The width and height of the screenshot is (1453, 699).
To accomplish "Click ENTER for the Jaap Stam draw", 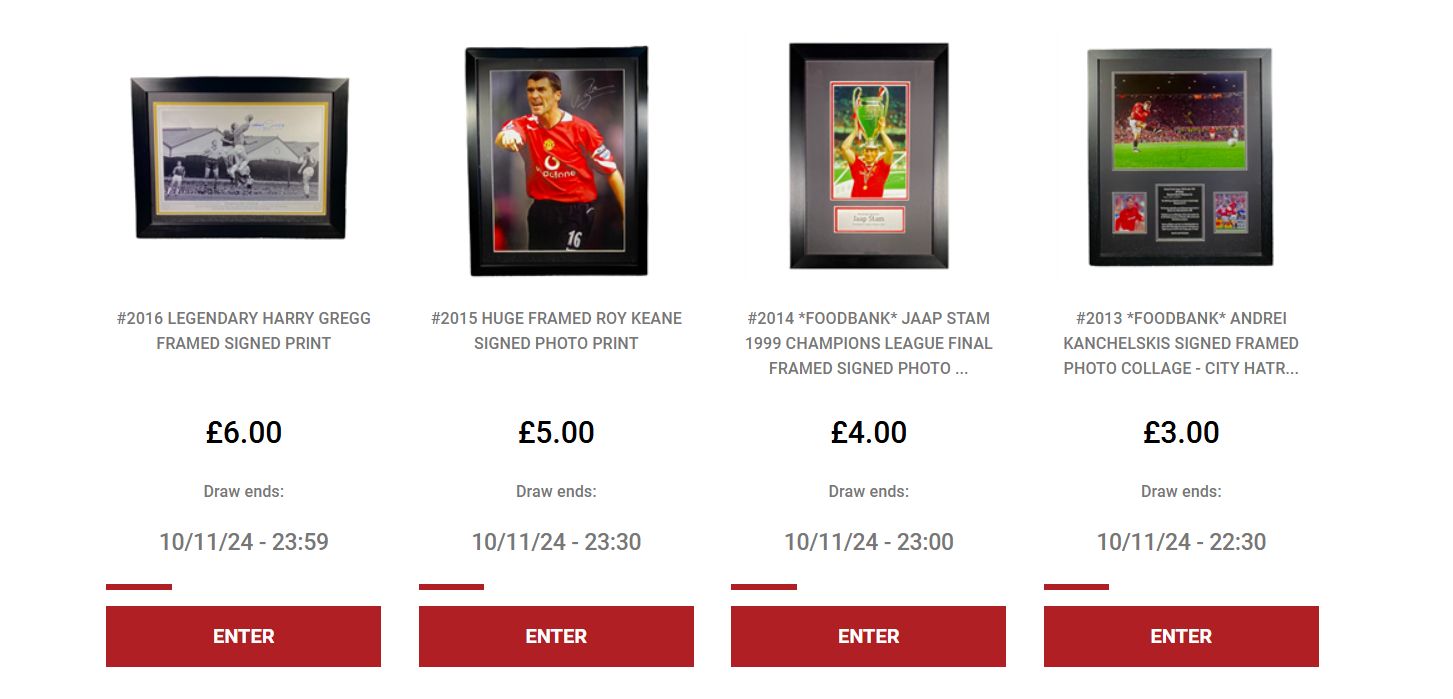I will (868, 636).
